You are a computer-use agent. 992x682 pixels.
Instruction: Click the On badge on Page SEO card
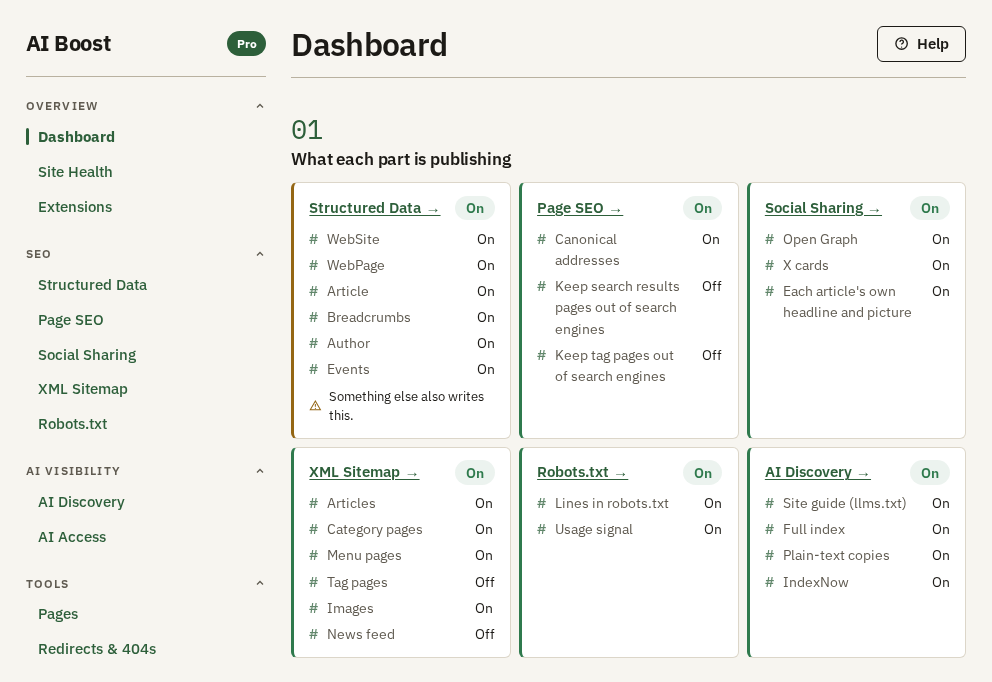tap(702, 208)
